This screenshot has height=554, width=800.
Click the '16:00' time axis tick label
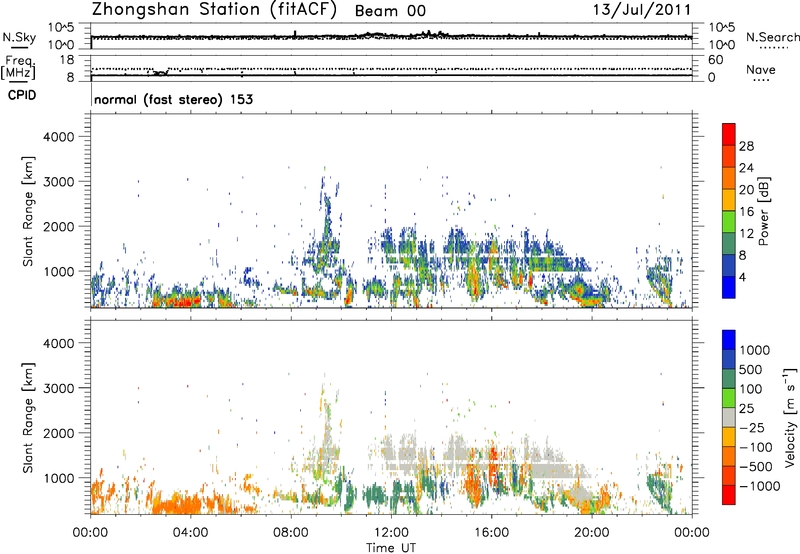click(491, 533)
